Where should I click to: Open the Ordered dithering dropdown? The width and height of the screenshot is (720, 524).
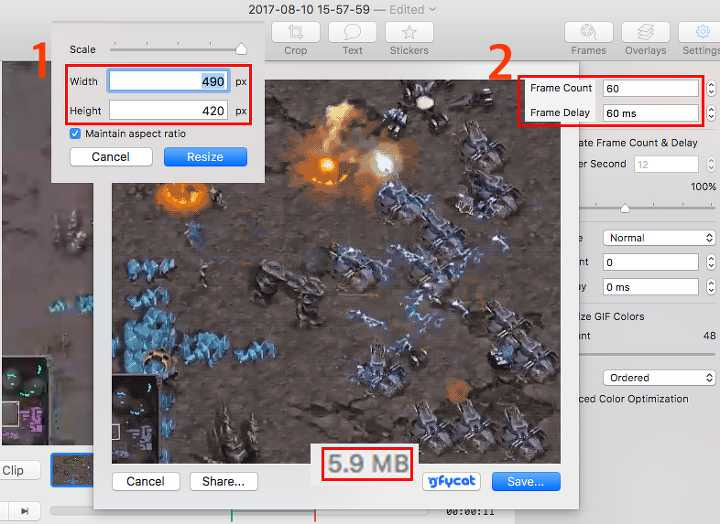[x=659, y=378]
